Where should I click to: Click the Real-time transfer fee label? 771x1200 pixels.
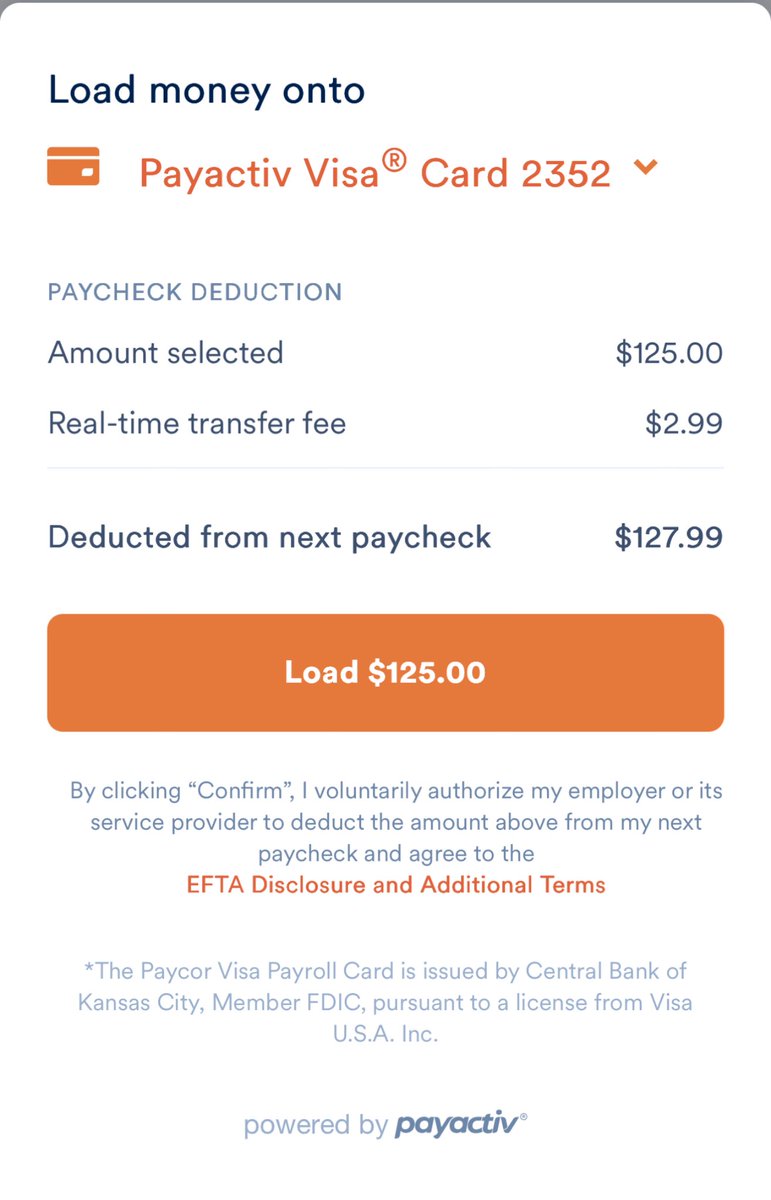197,423
